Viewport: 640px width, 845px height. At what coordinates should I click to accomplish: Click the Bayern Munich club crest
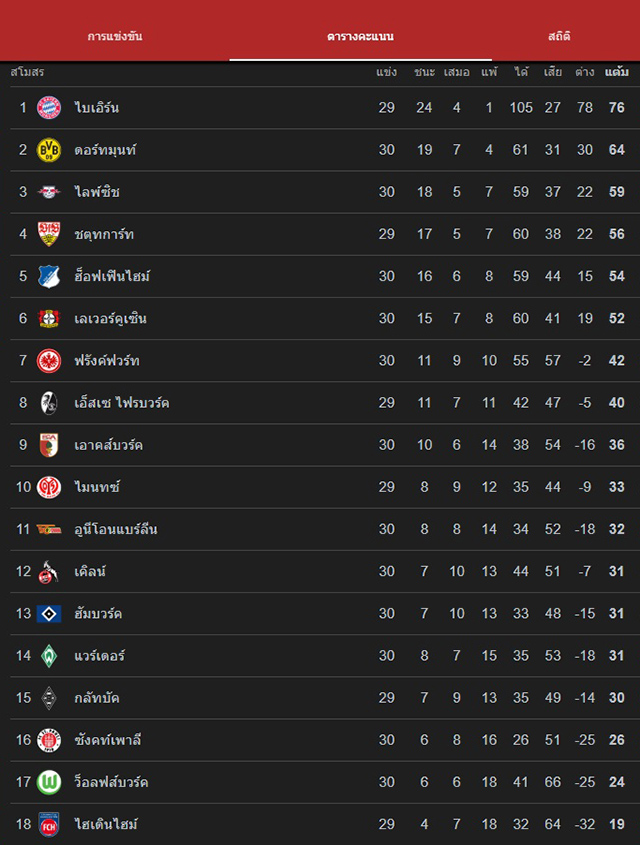click(x=49, y=108)
